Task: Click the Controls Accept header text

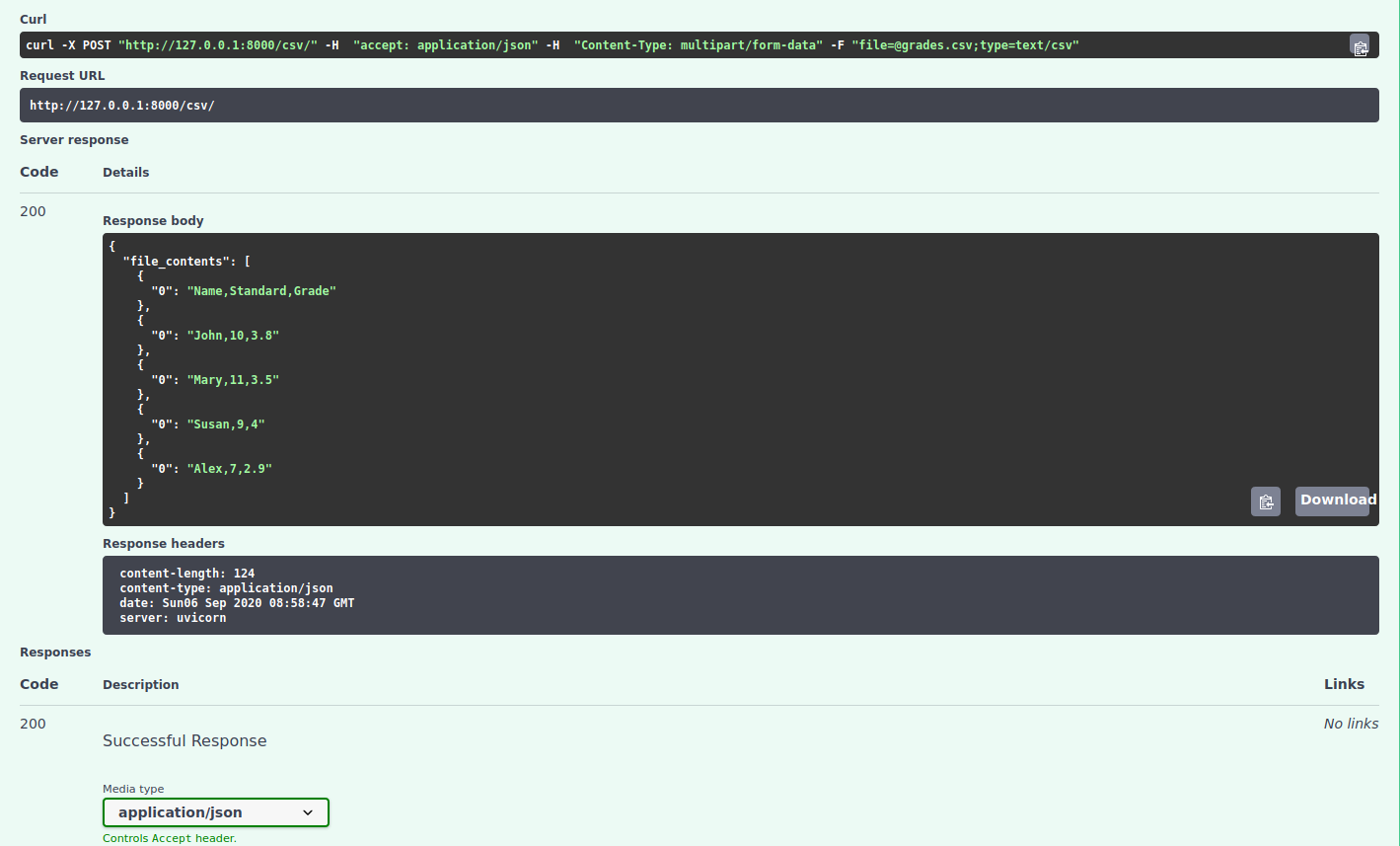Action: (168, 837)
